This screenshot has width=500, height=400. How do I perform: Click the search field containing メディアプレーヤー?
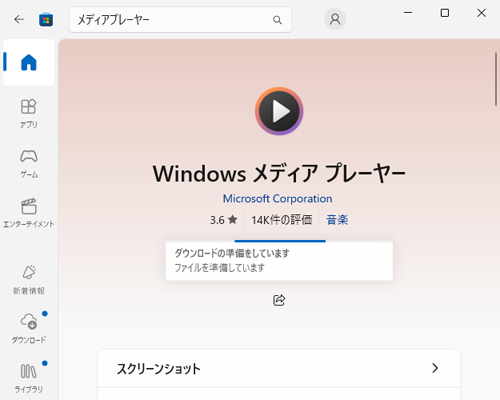tap(180, 20)
